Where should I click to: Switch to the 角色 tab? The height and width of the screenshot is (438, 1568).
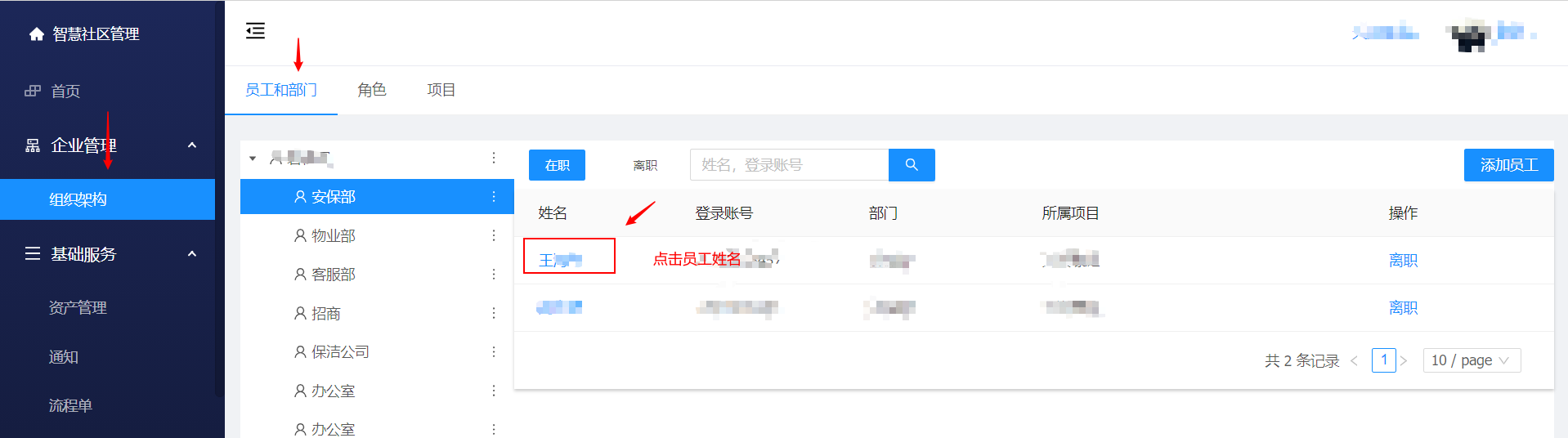click(372, 90)
